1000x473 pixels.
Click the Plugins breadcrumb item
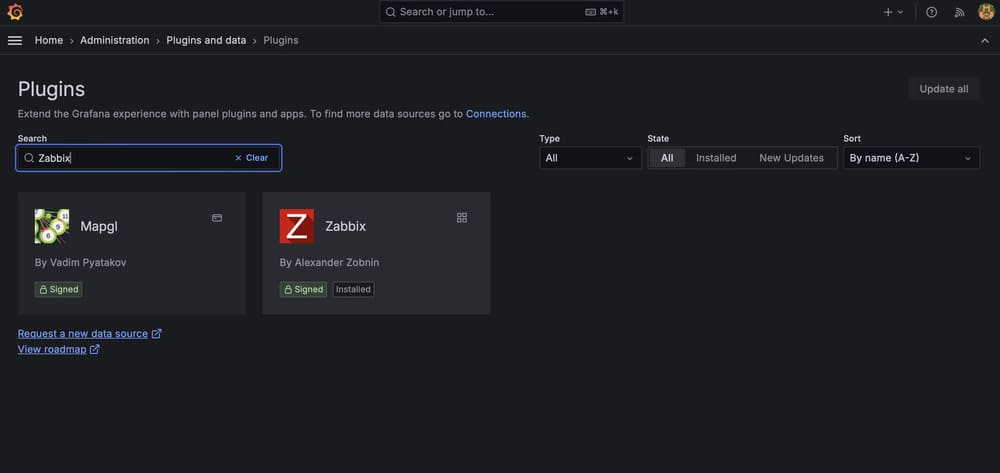[x=281, y=40]
